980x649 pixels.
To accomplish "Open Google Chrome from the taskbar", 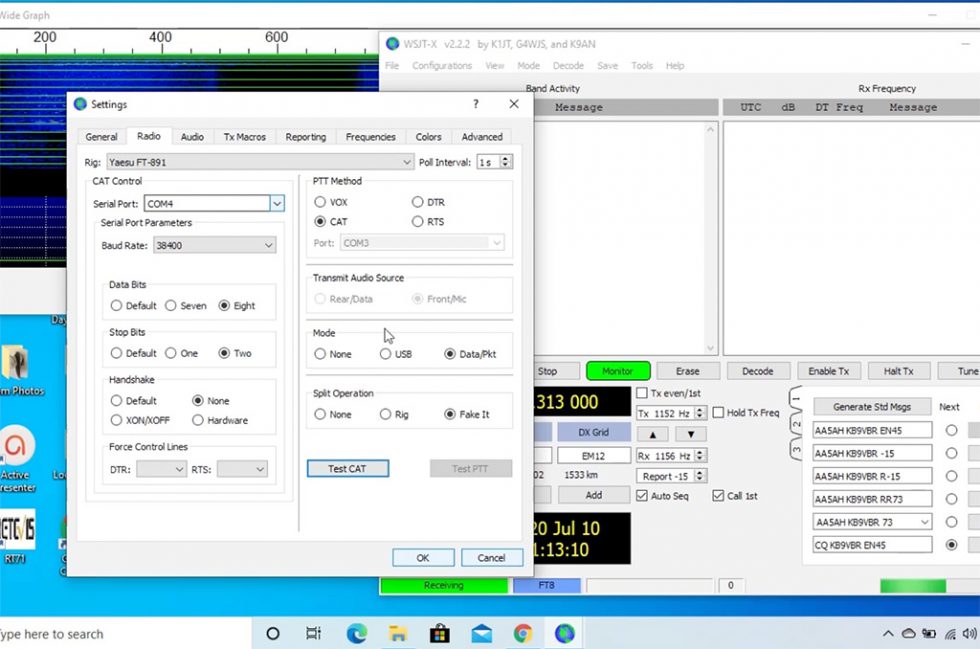I will point(523,634).
